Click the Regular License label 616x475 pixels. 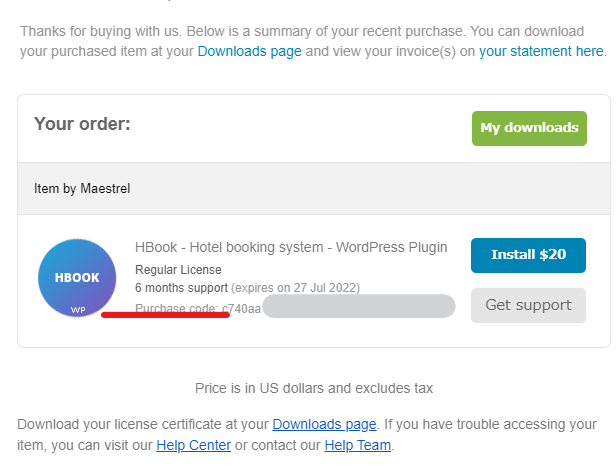[178, 270]
